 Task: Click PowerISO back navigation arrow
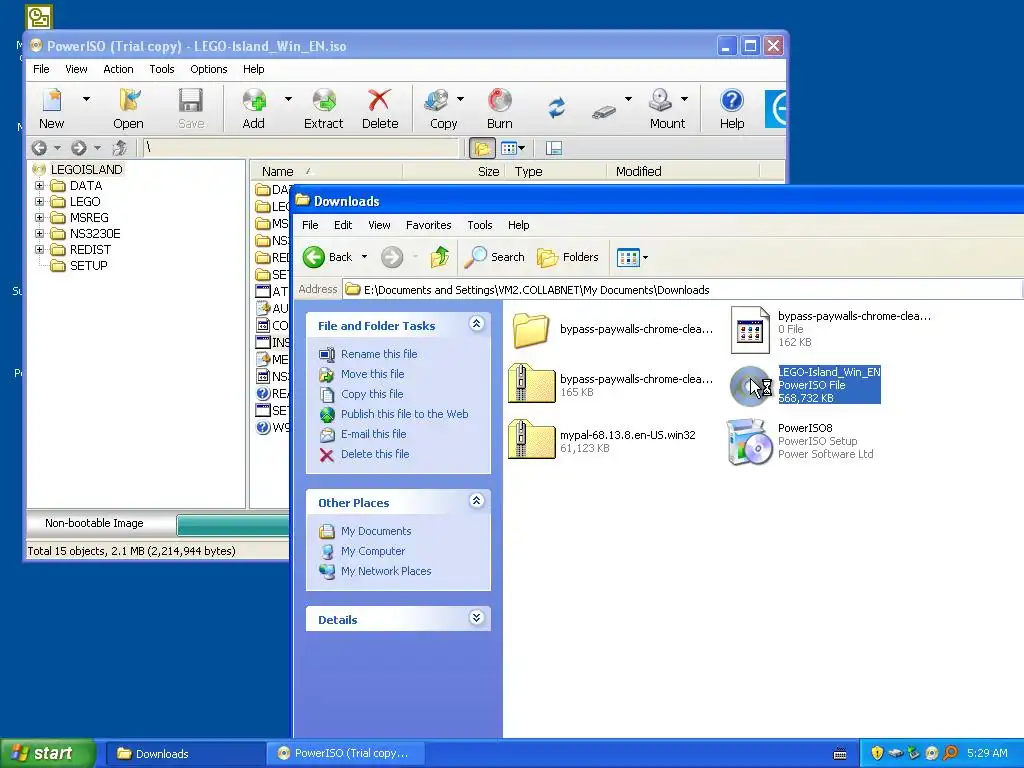click(39, 148)
